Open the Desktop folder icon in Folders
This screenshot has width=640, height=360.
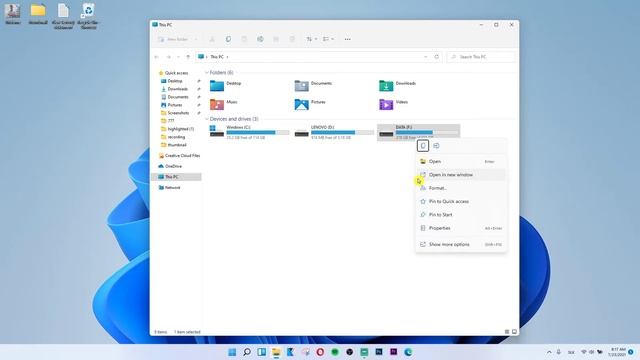[x=217, y=85]
